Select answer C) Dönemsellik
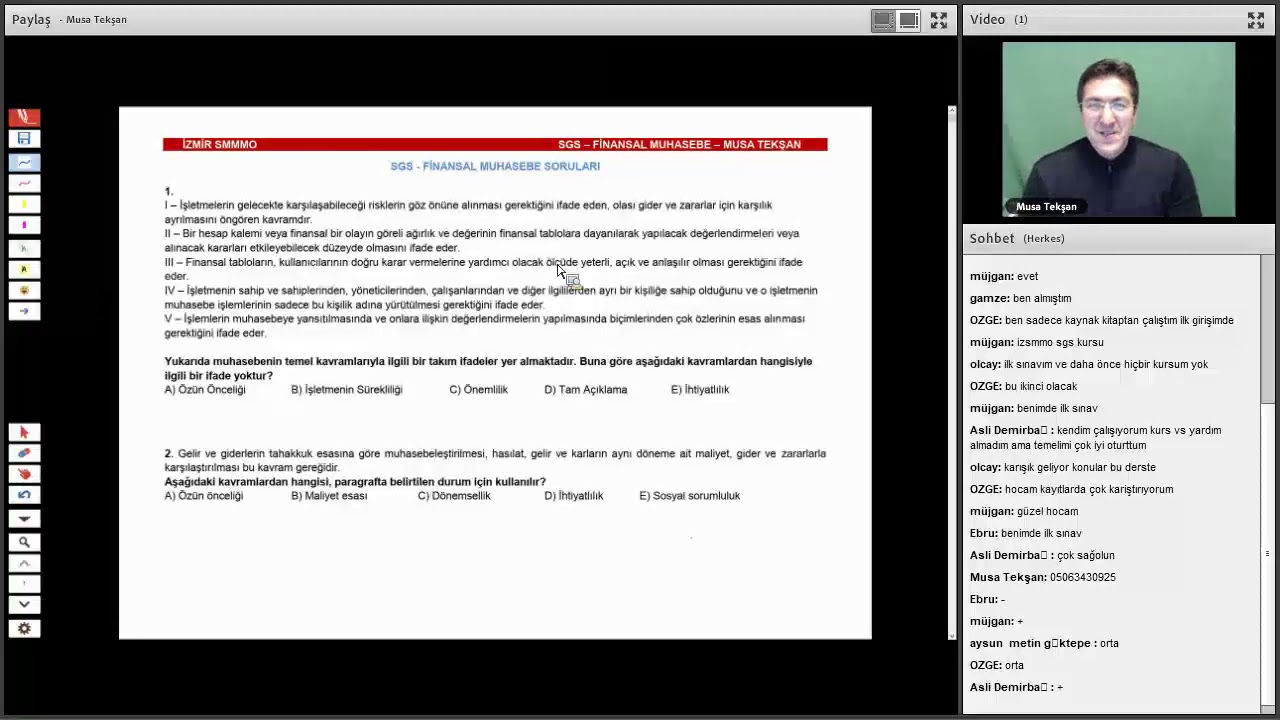This screenshot has width=1280, height=720. coord(454,496)
